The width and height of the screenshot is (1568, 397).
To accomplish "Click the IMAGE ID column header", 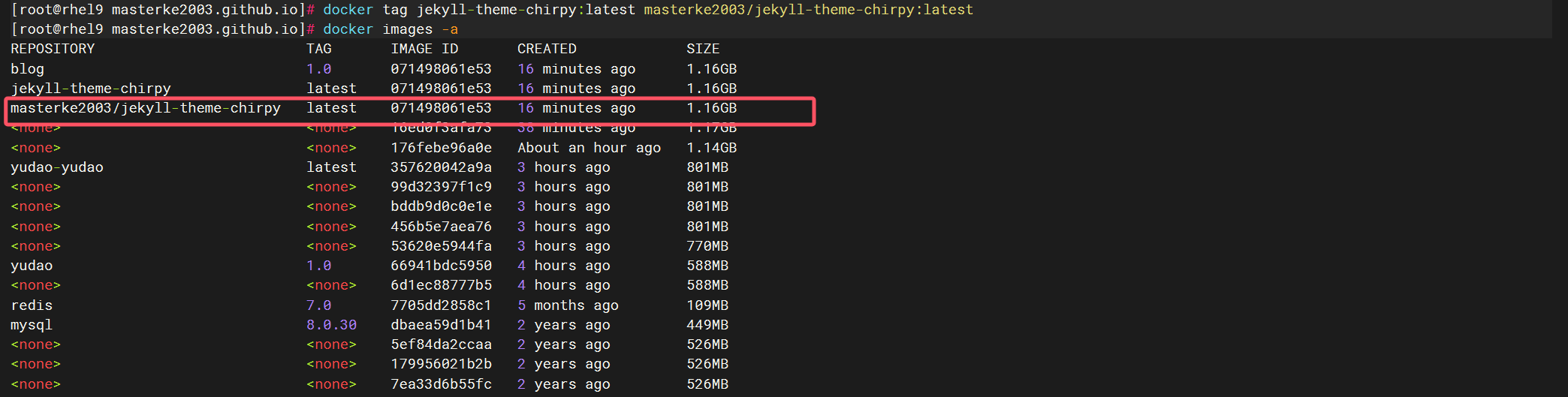I will pyautogui.click(x=424, y=49).
